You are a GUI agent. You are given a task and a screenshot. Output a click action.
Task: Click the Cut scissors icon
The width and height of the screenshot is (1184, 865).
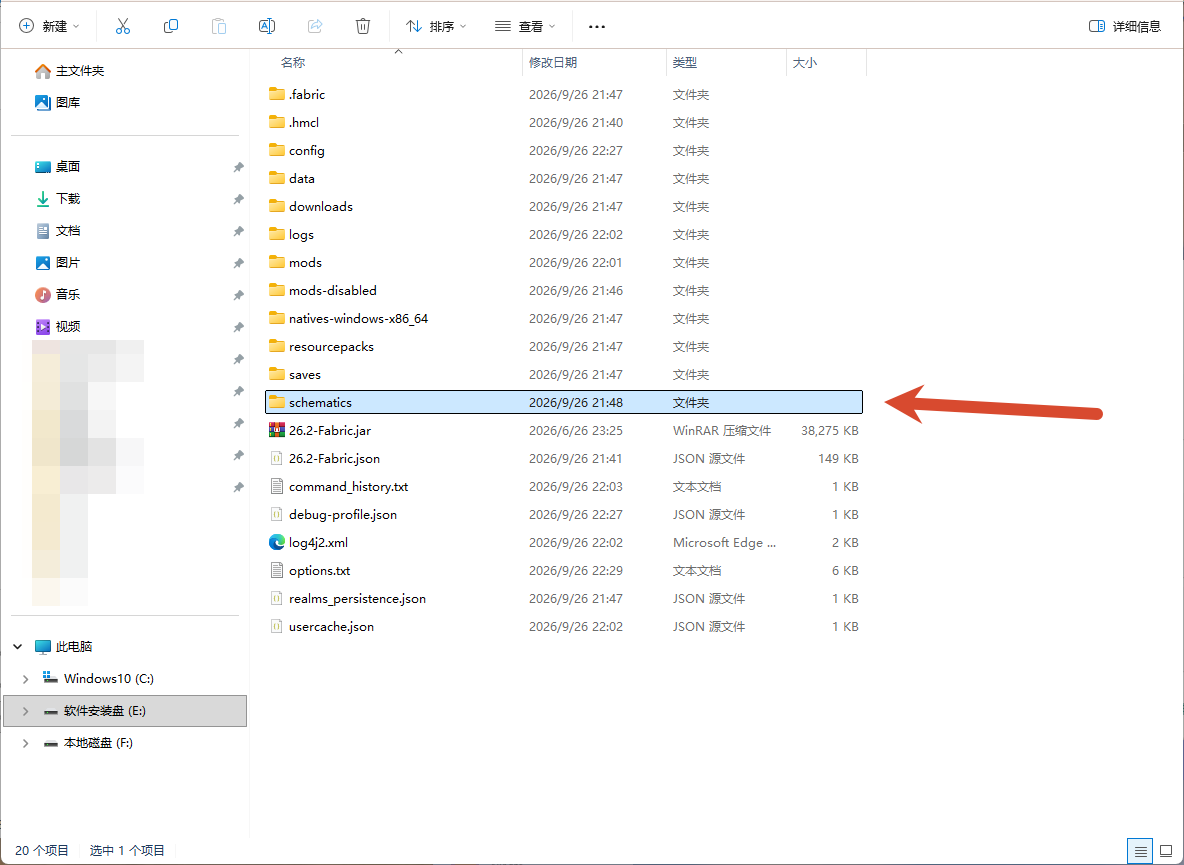pos(122,26)
